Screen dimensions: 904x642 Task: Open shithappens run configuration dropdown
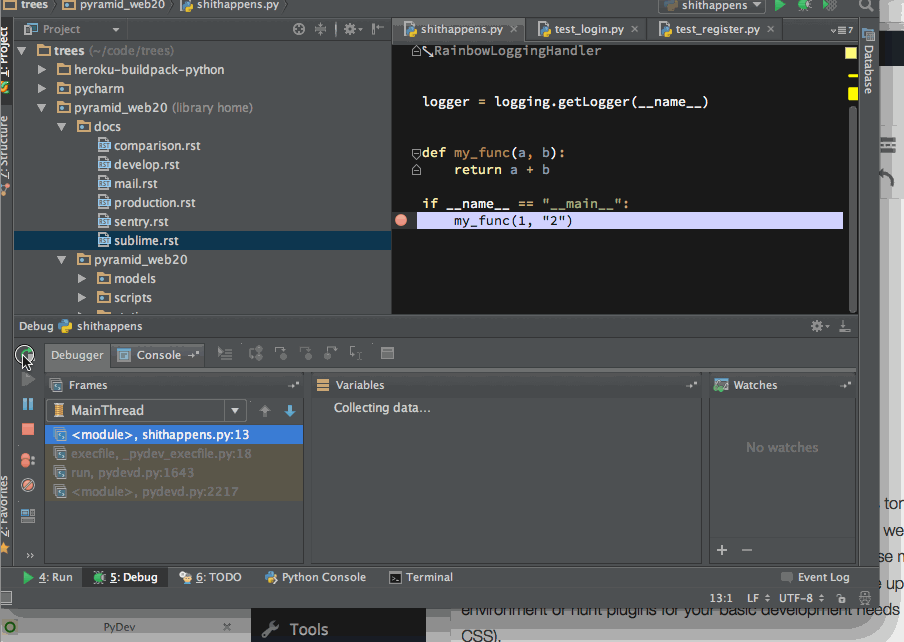pyautogui.click(x=712, y=6)
